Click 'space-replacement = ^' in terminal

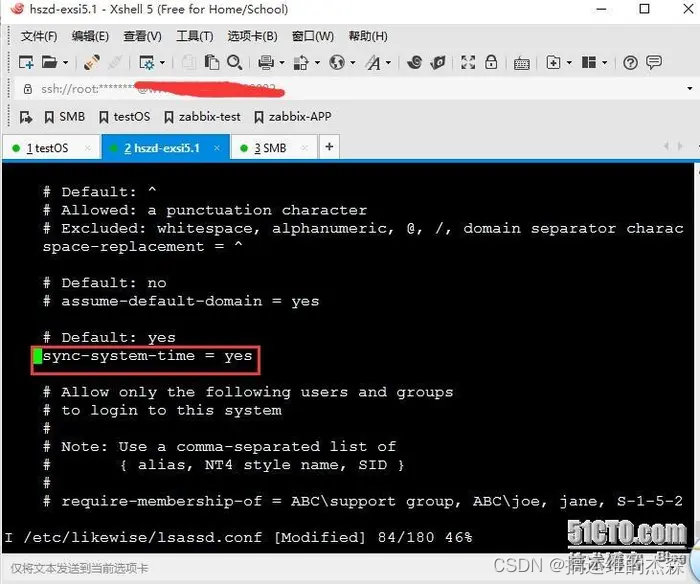click(x=143, y=246)
